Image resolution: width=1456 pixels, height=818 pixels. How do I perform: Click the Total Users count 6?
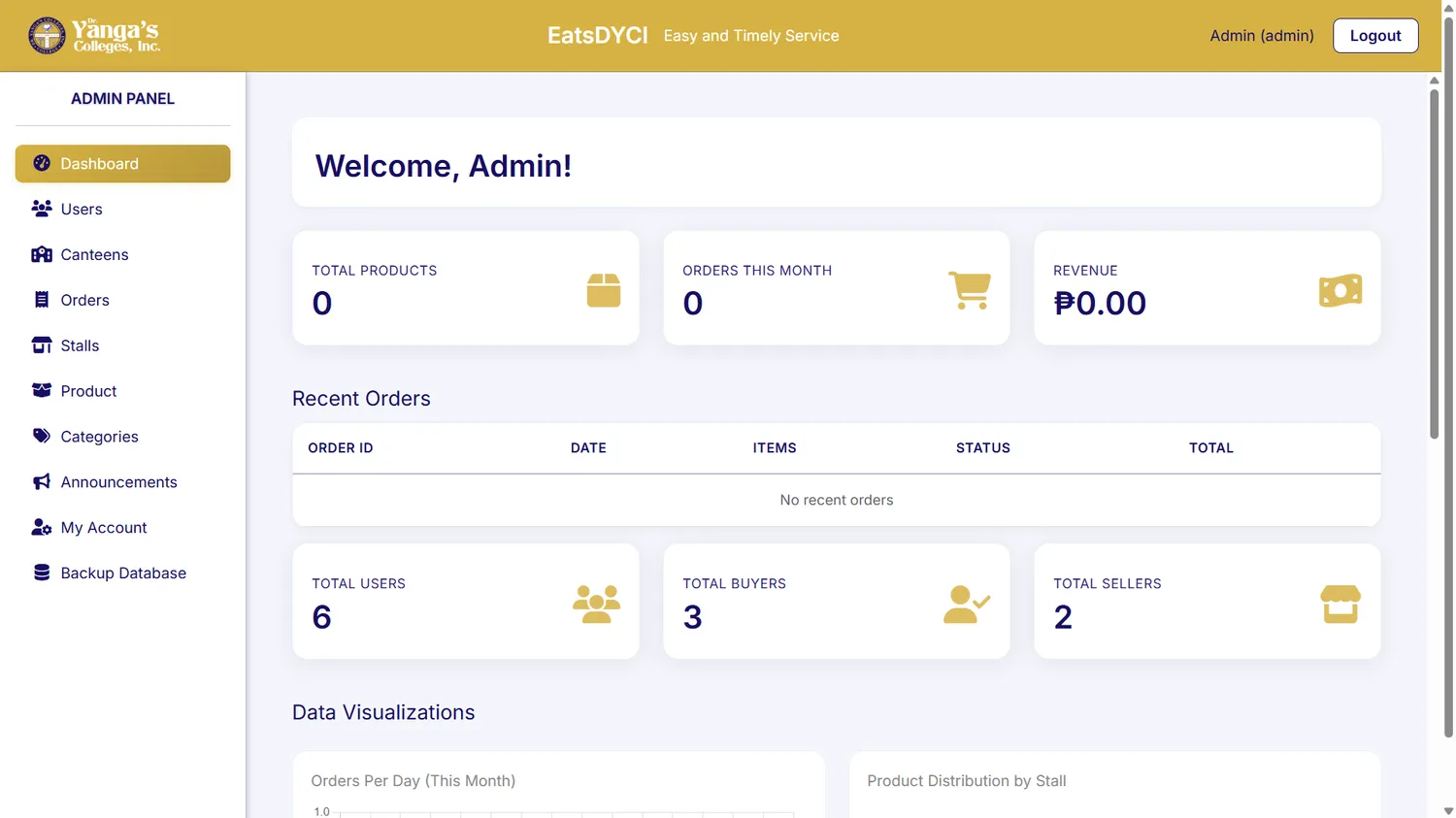322,617
